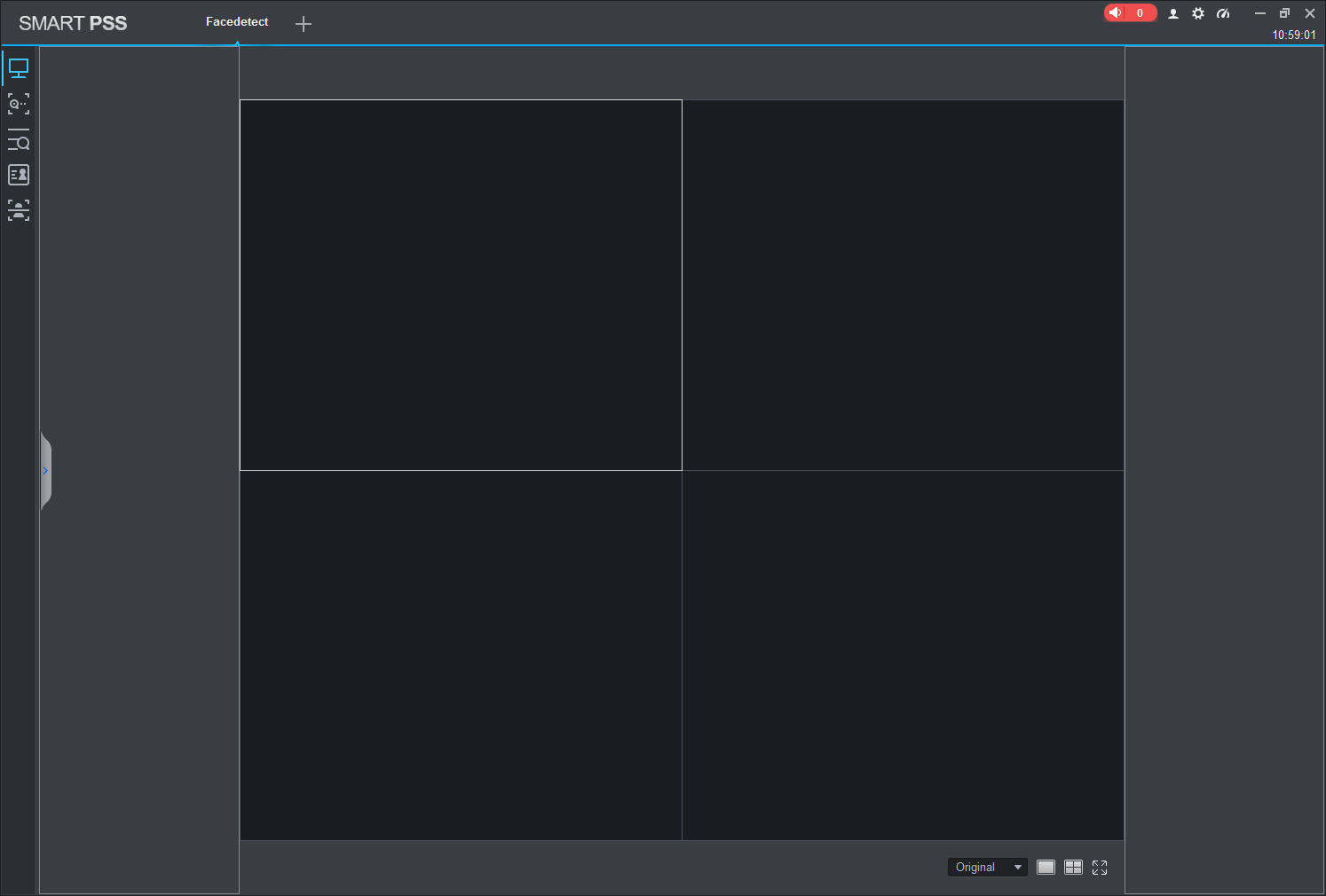Screen dimensions: 1326x896
Task: Open the live view monitor icon
Action: click(19, 68)
